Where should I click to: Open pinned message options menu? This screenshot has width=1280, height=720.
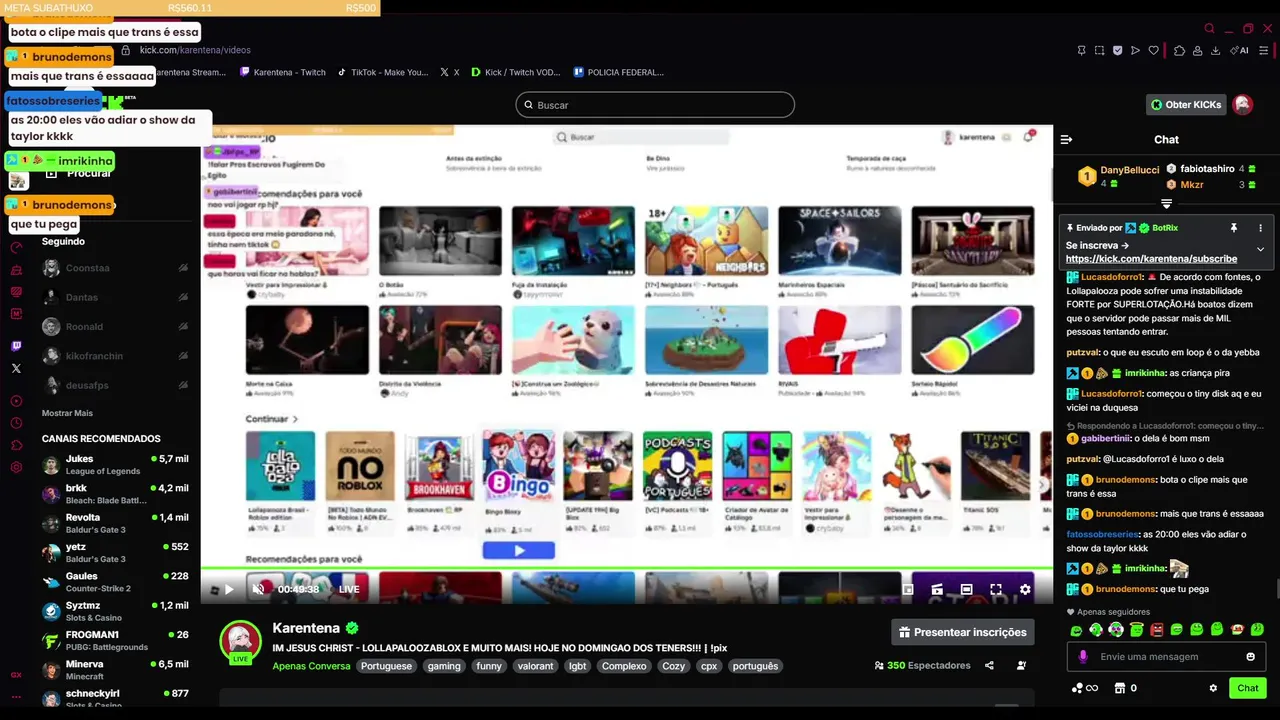click(1260, 228)
